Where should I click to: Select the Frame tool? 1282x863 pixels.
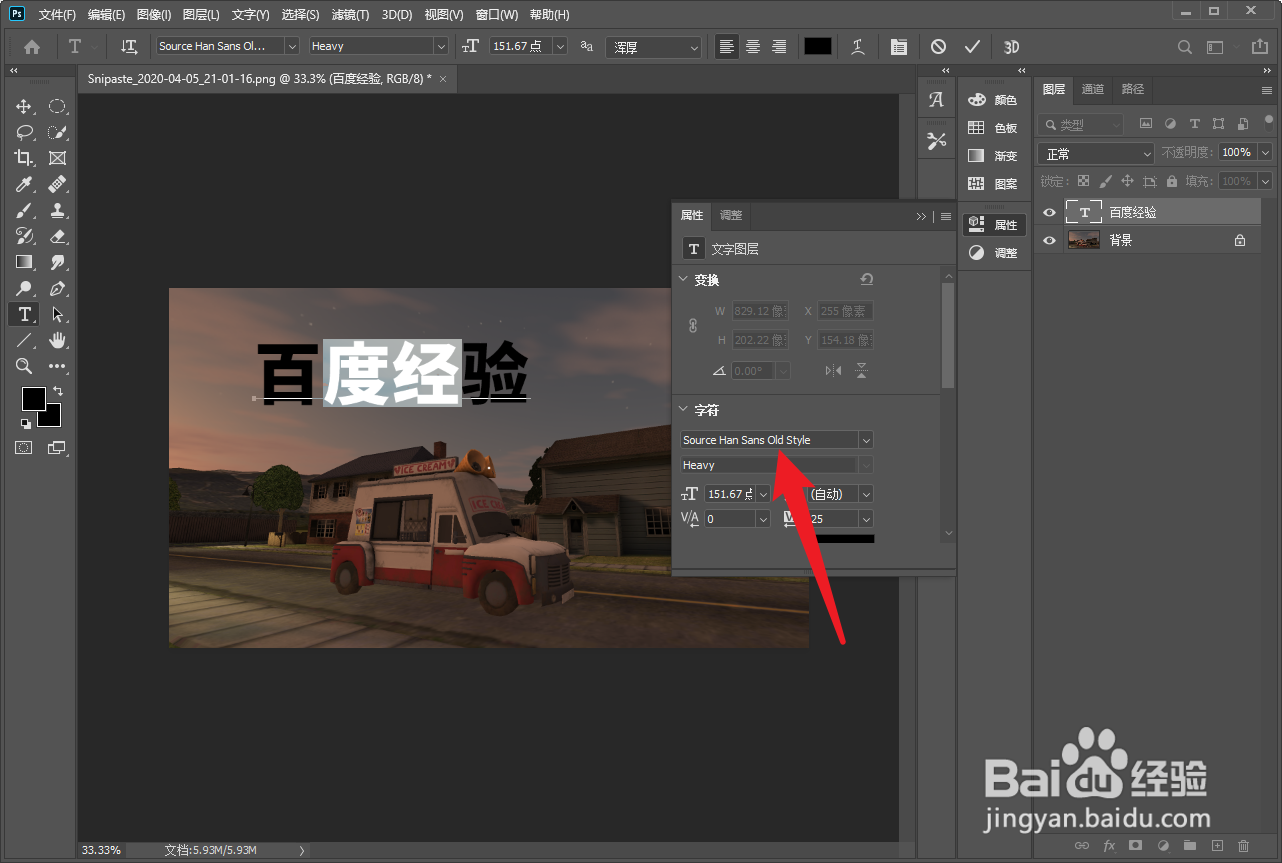[57, 158]
